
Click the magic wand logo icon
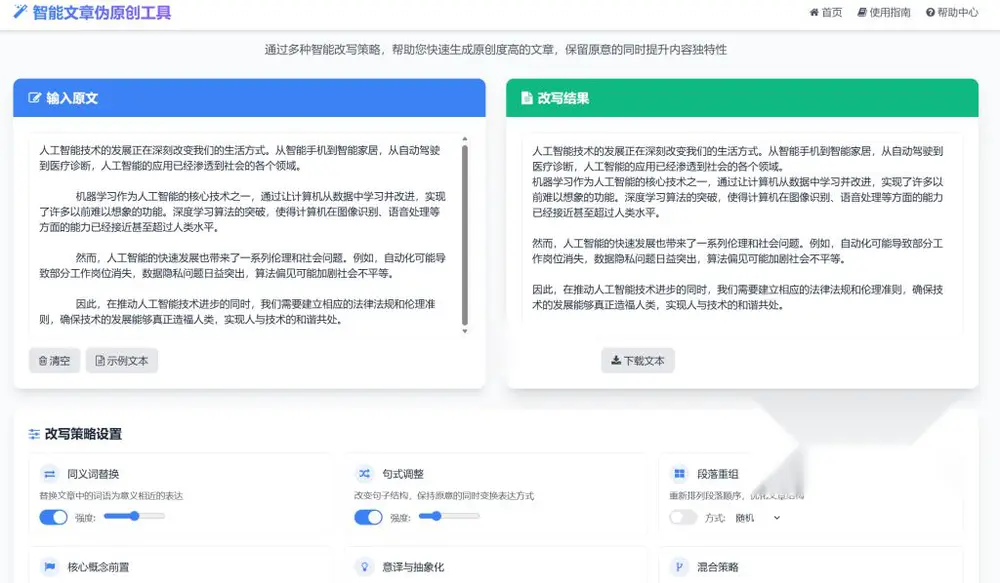tap(20, 11)
